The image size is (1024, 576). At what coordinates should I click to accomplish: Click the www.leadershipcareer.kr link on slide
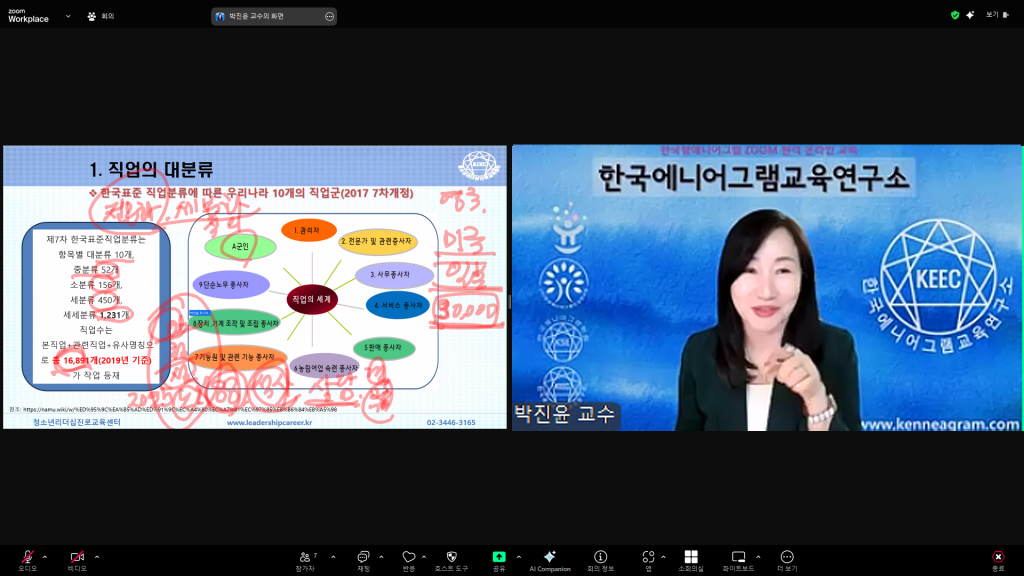click(x=269, y=423)
